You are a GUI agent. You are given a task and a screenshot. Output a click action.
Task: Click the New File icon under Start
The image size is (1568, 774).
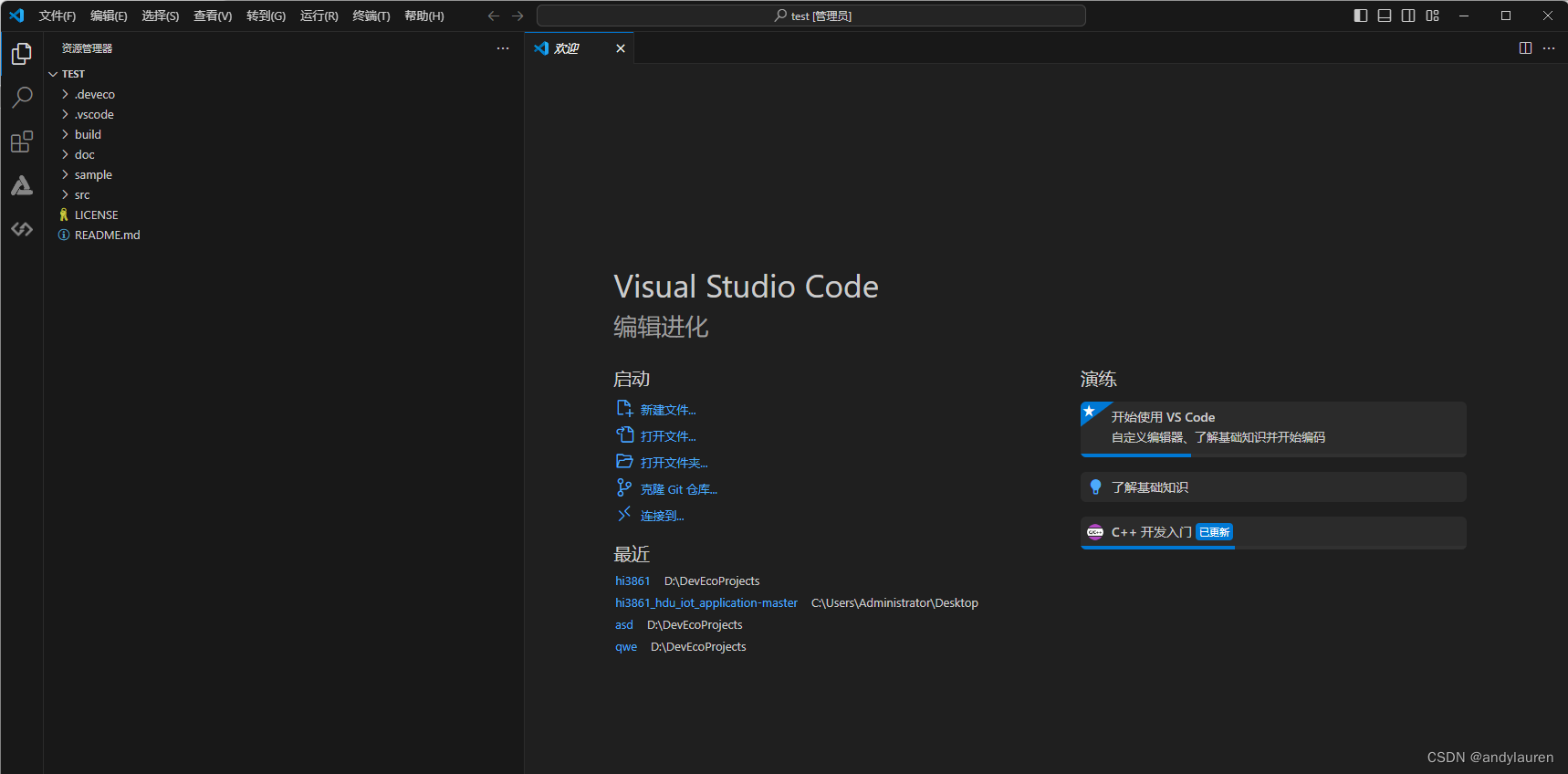tap(624, 409)
